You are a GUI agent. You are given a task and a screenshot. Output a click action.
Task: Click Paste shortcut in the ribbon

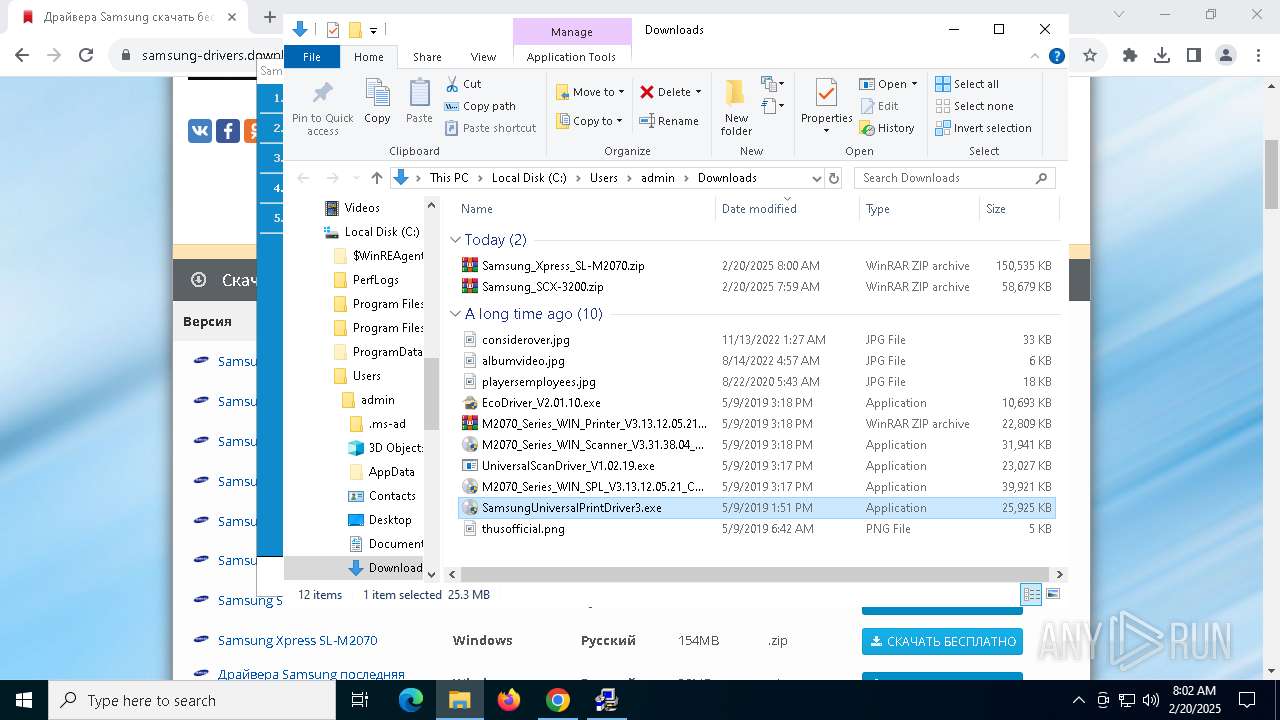[x=490, y=128]
